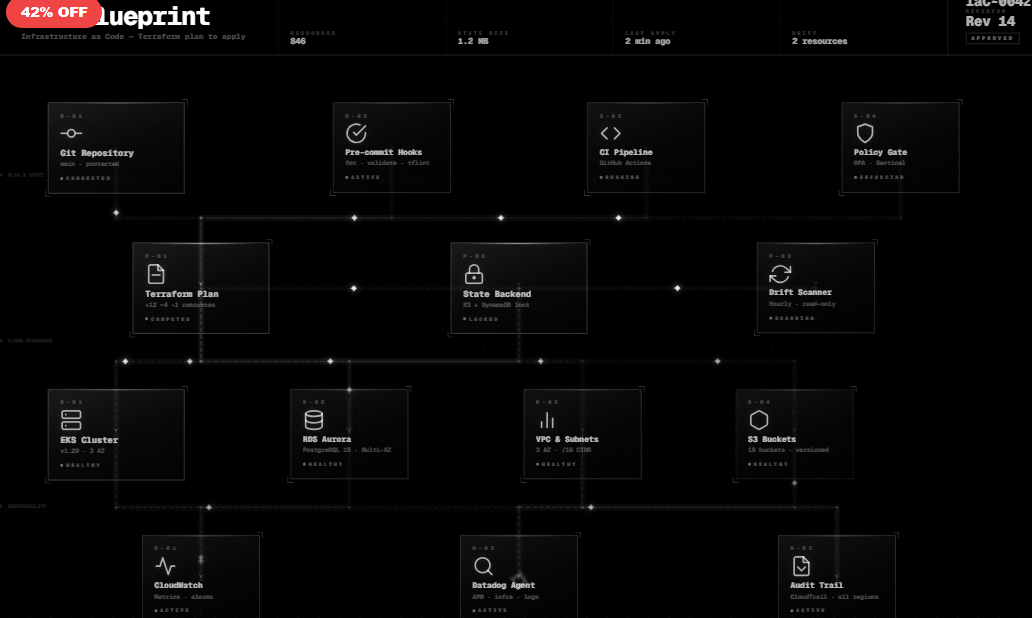
Task: Click the Drift Scanner refresh icon
Action: click(780, 272)
